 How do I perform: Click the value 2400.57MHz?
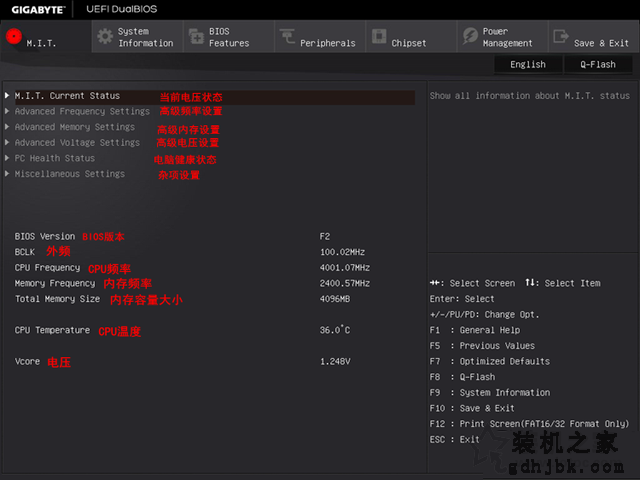click(x=345, y=283)
